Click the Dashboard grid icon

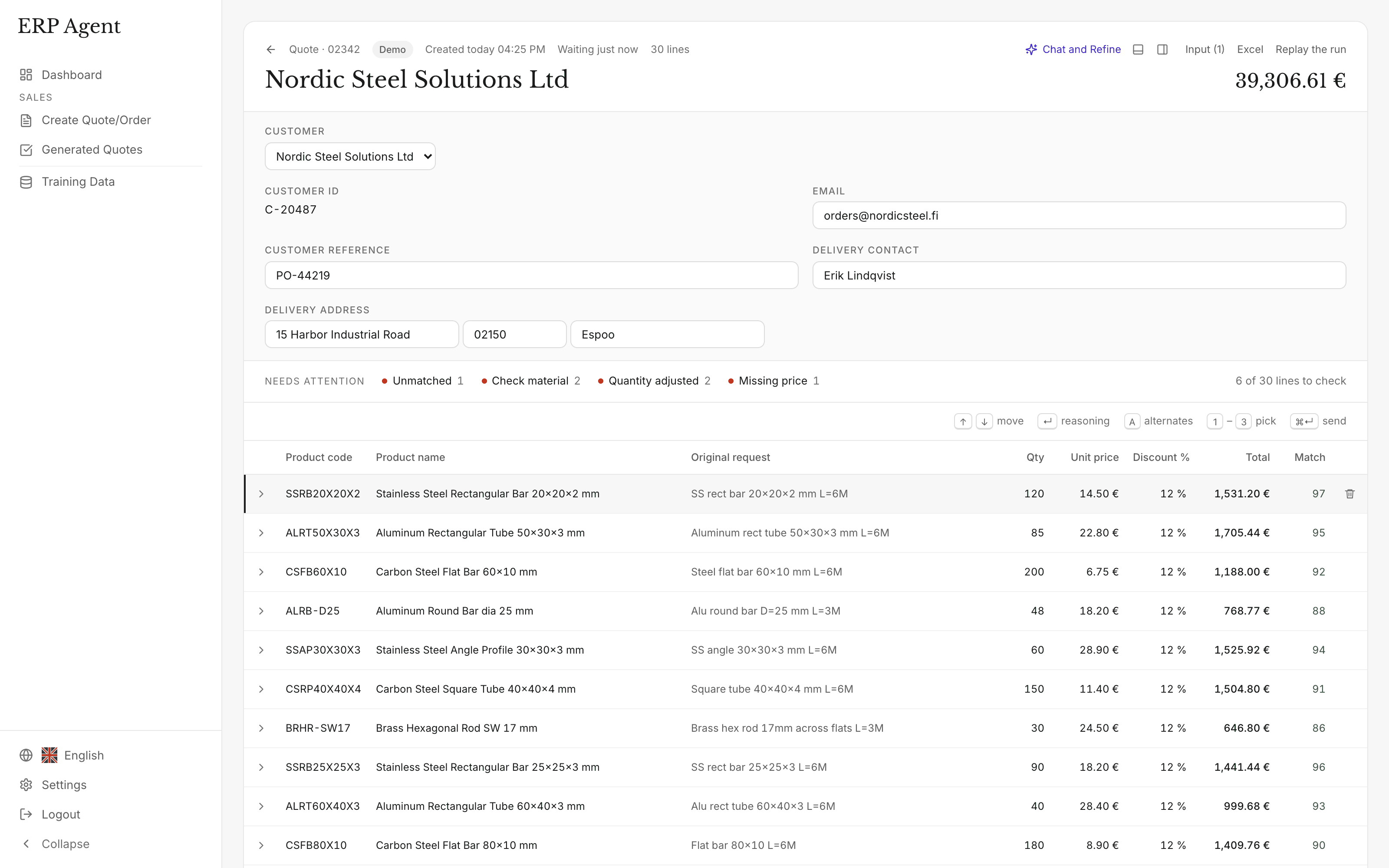tap(26, 75)
